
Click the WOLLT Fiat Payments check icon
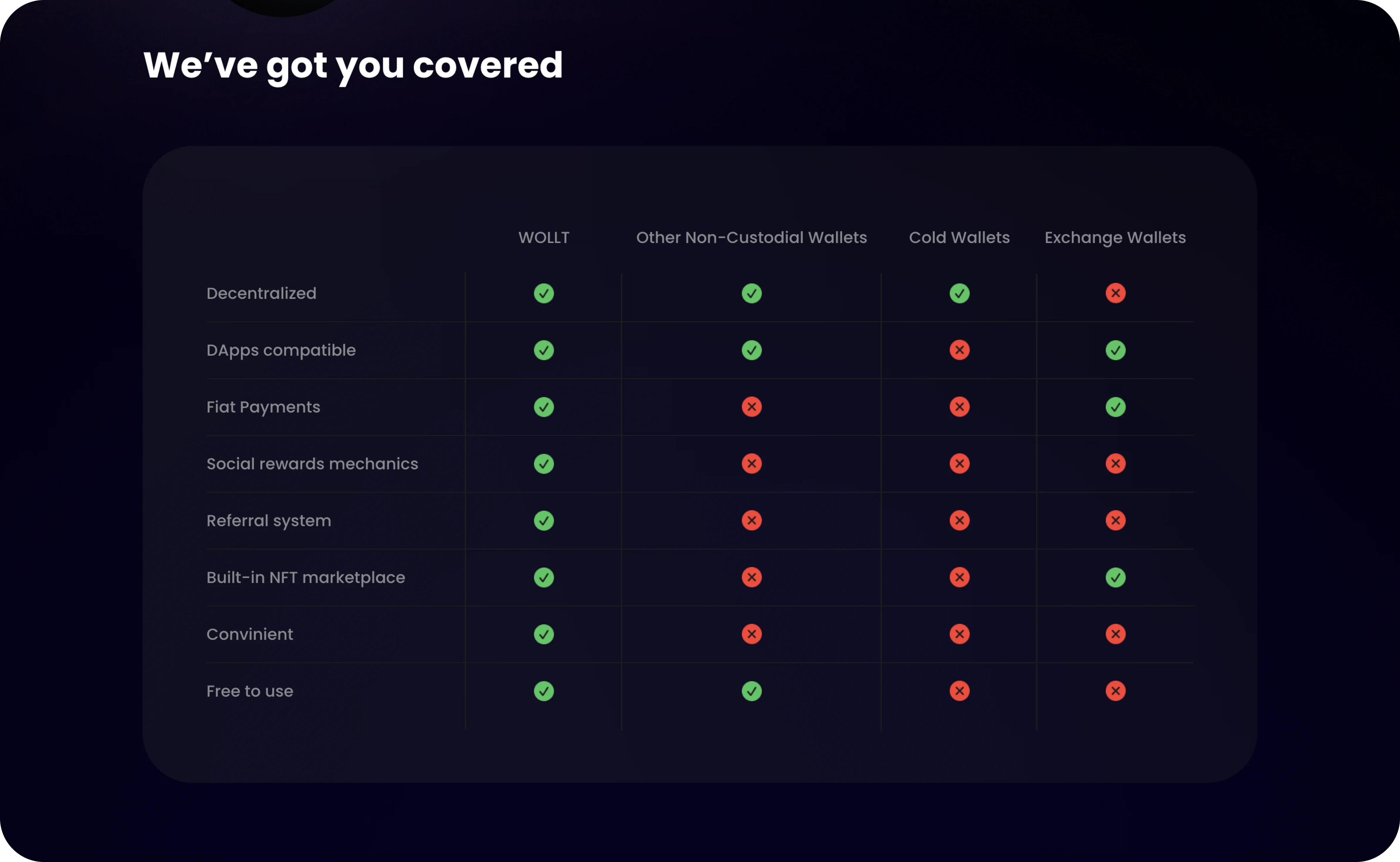544,406
